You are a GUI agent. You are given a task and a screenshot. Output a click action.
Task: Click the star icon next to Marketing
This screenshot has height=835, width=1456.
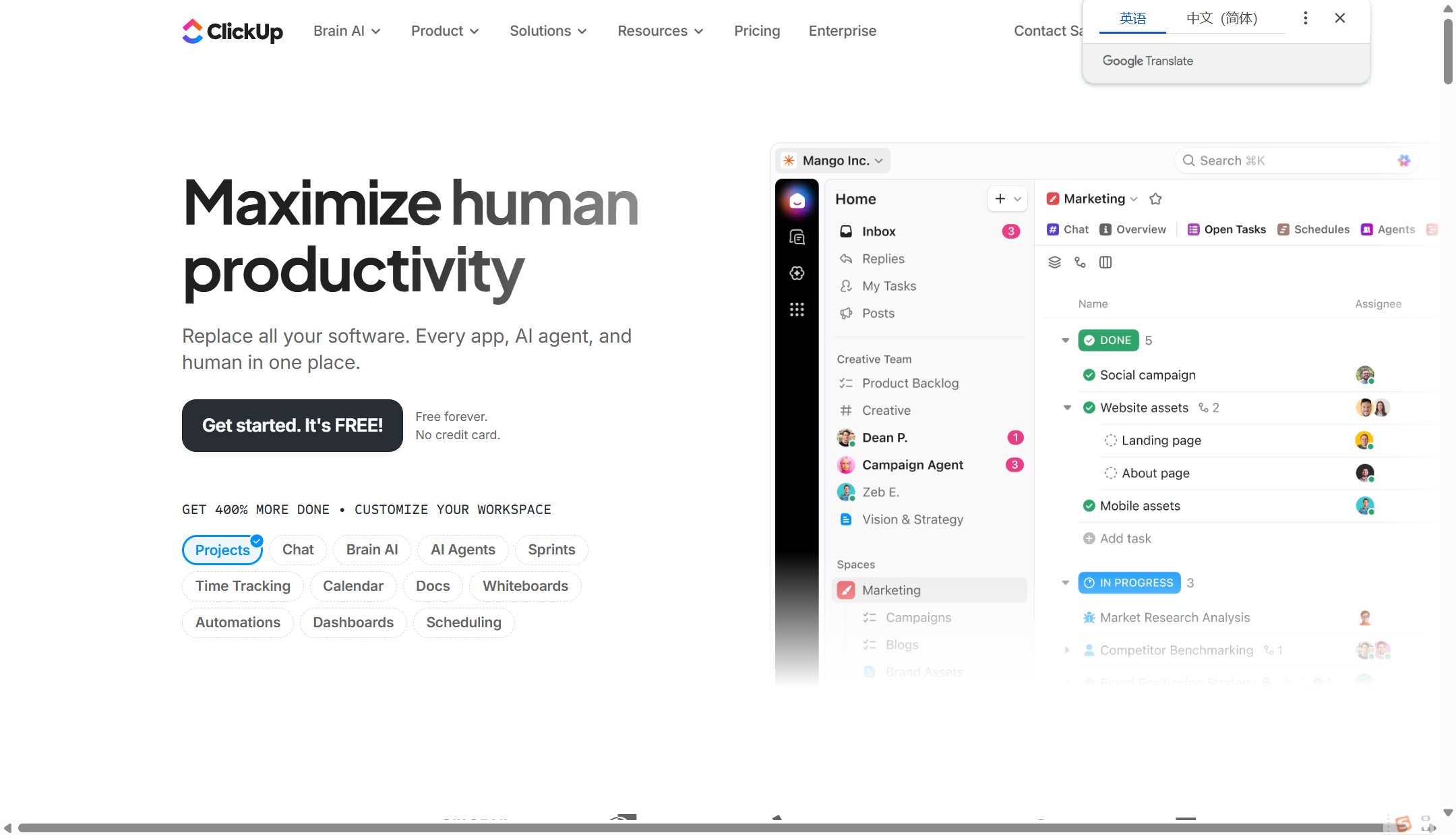1155,199
